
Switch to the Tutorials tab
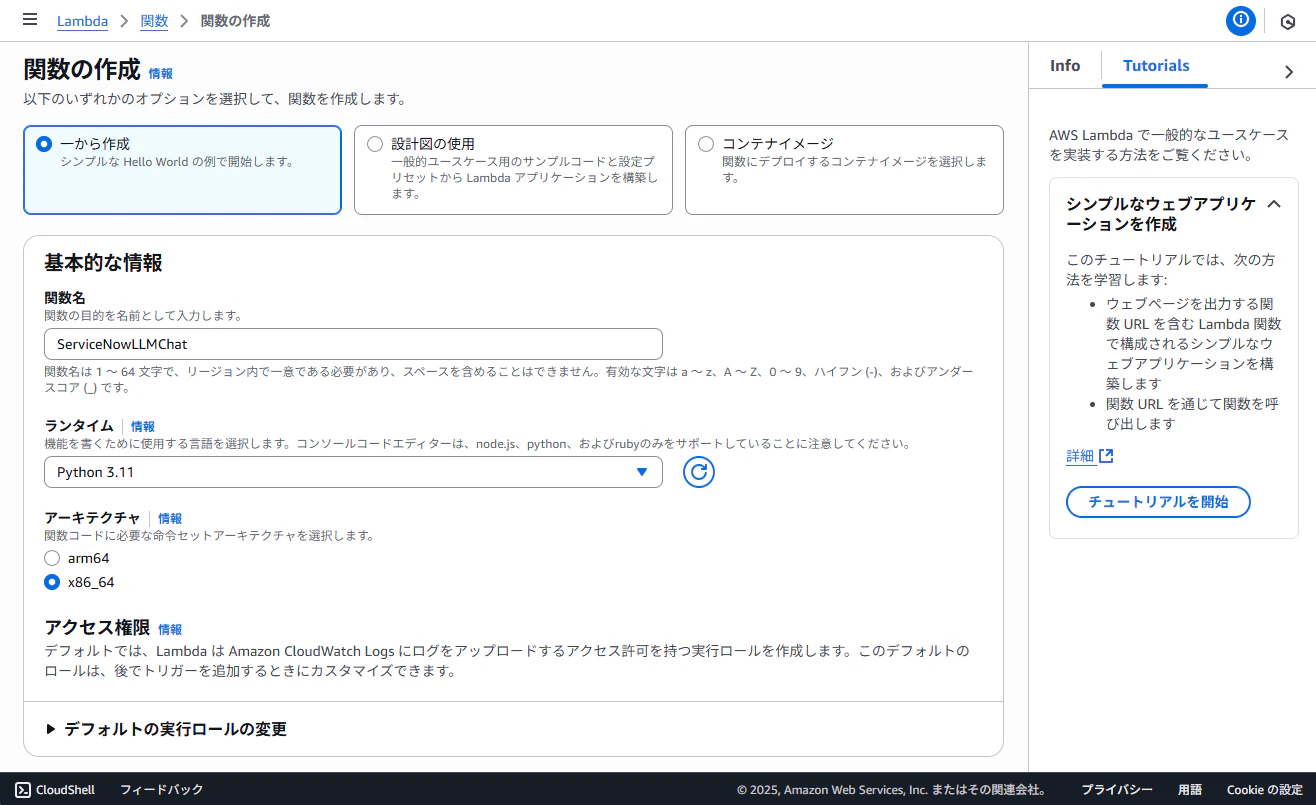[x=1156, y=66]
